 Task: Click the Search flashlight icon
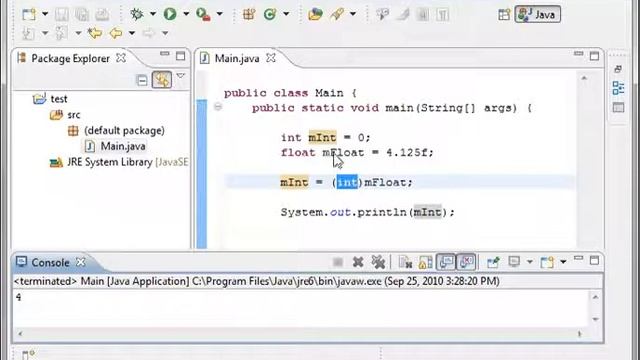point(337,15)
